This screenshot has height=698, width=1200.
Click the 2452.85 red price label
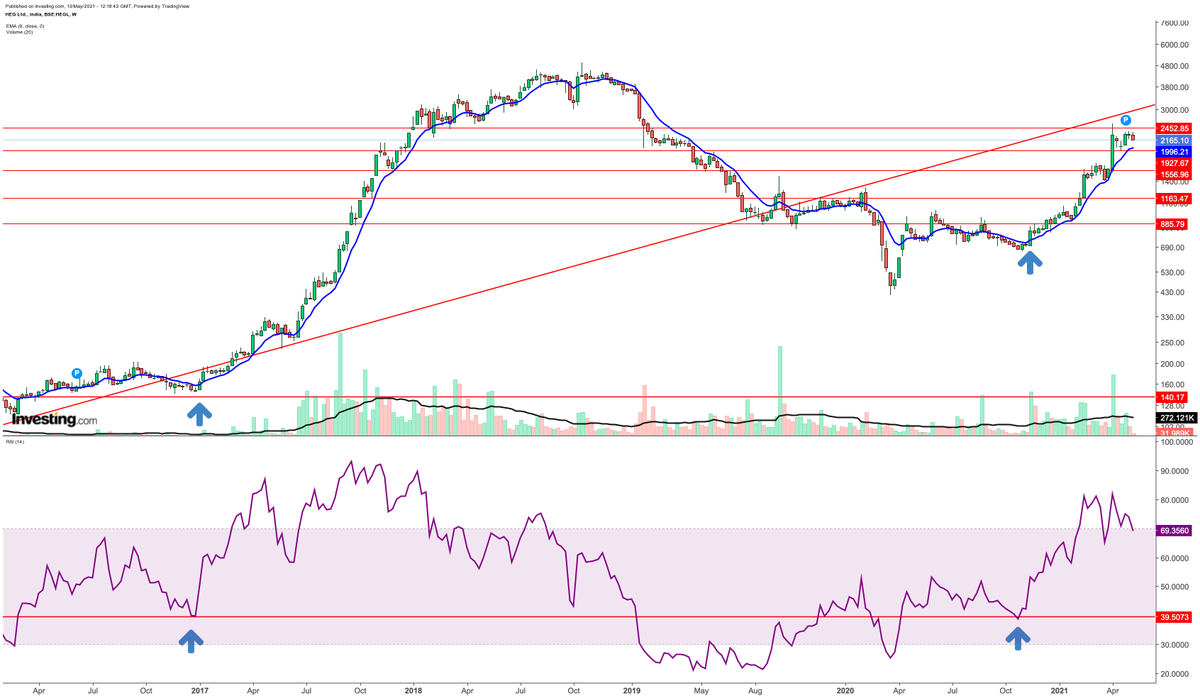point(1173,128)
